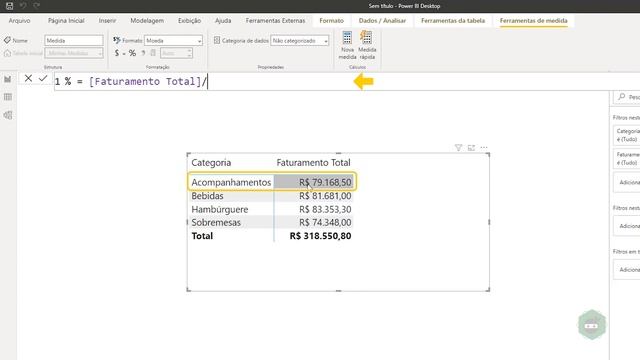Open the Formato dropdown showing Moeda
The width and height of the screenshot is (640, 360).
pos(173,40)
